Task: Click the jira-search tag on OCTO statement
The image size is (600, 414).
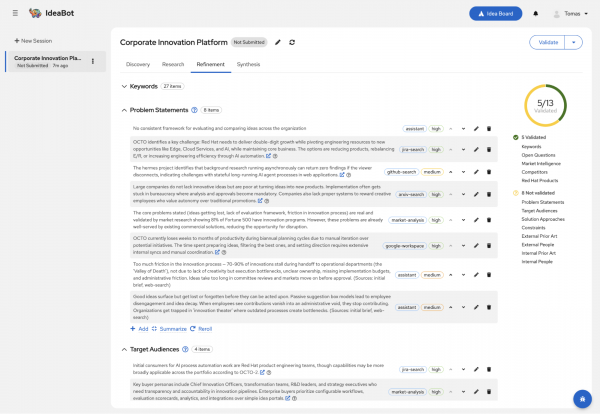Action: 413,150
